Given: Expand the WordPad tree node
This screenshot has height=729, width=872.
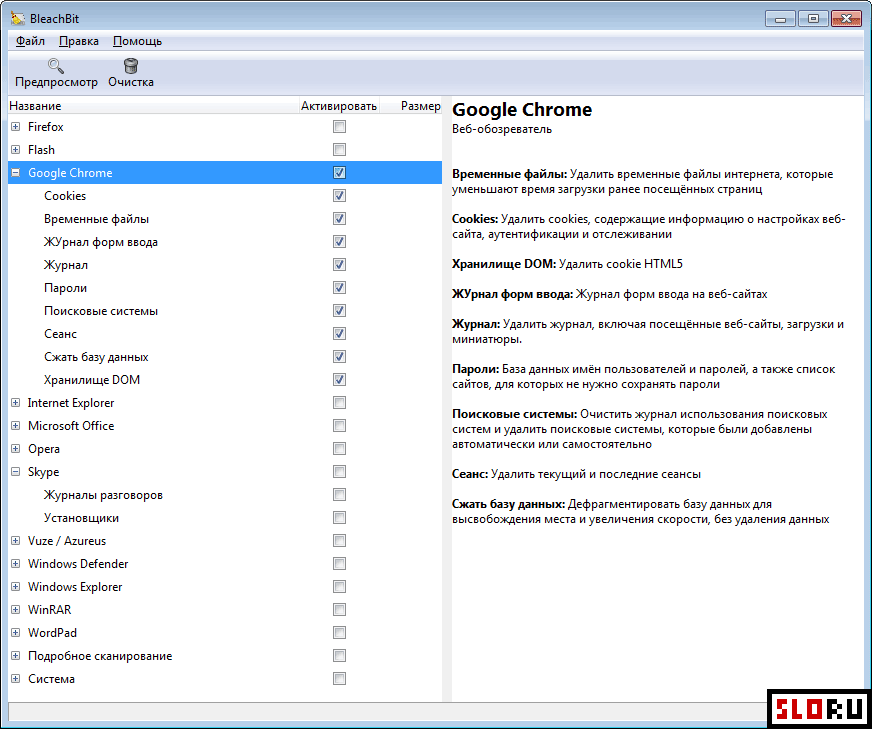Looking at the screenshot, I should tap(16, 632).
